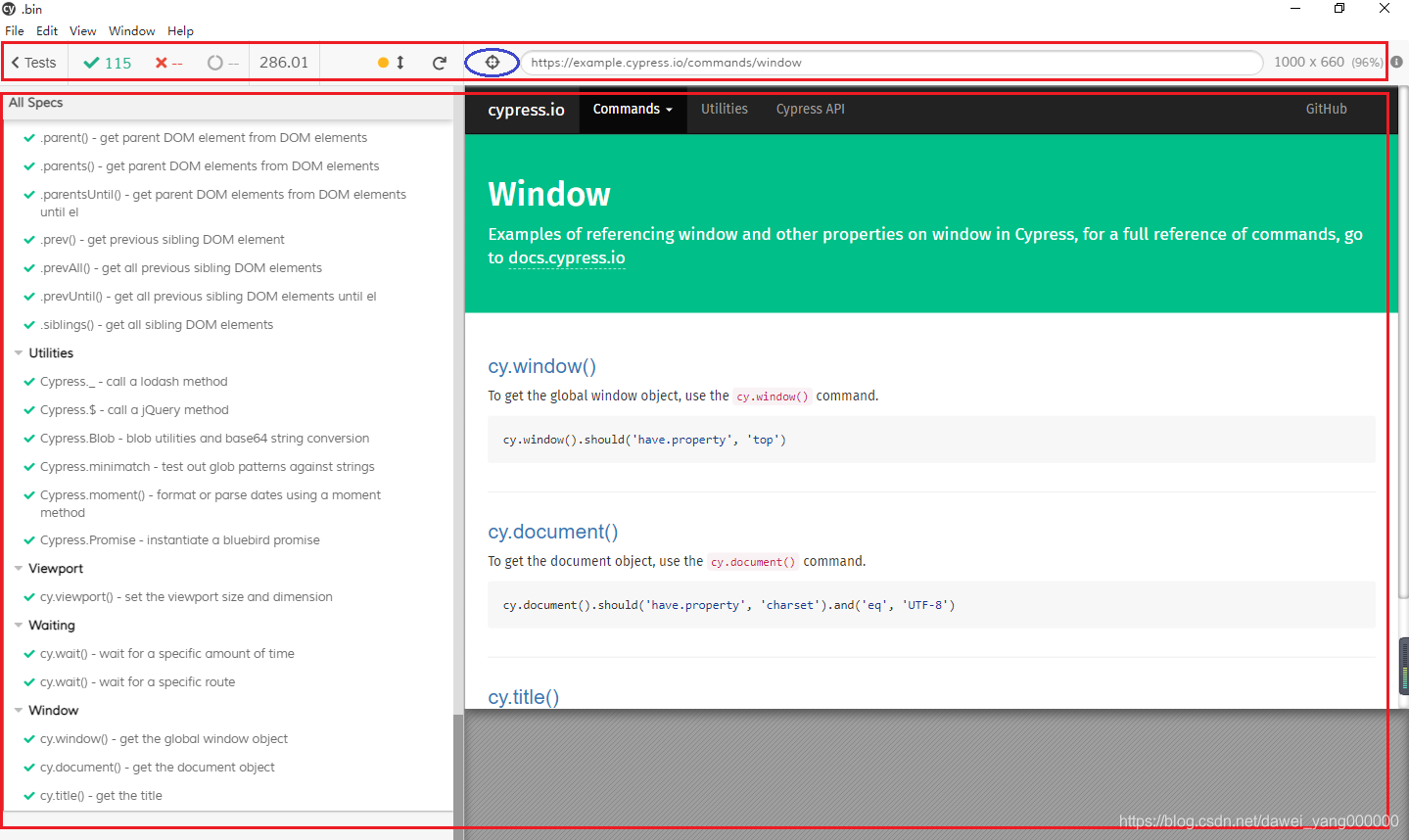Open the cy.window() heading link

542,366
